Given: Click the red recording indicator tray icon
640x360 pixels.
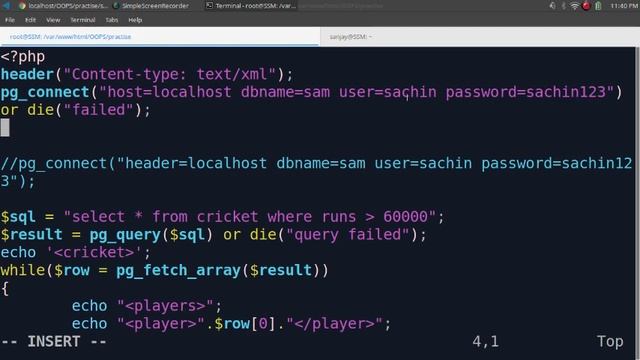Looking at the screenshot, I should (x=586, y=6).
